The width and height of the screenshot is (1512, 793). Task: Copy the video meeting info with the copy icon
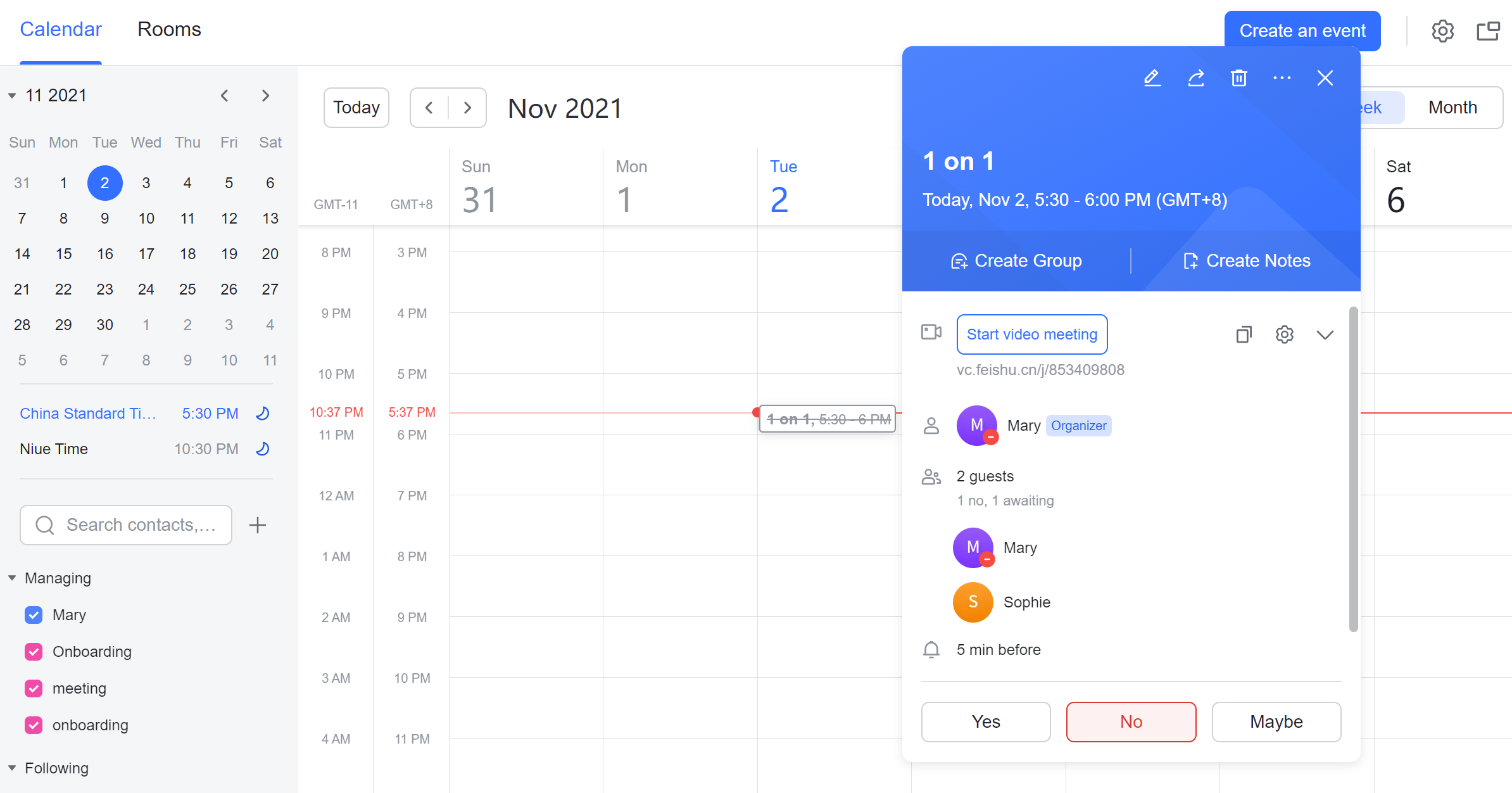click(x=1244, y=334)
